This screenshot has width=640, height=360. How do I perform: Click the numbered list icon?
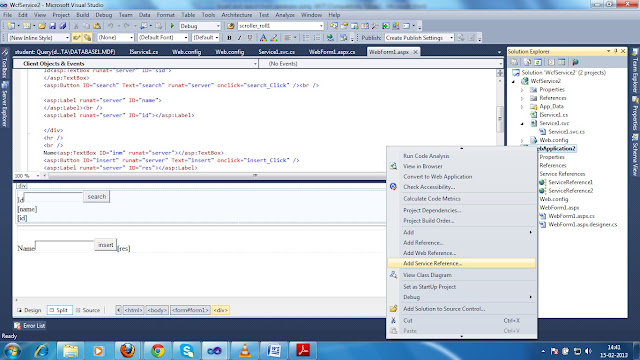(x=317, y=38)
